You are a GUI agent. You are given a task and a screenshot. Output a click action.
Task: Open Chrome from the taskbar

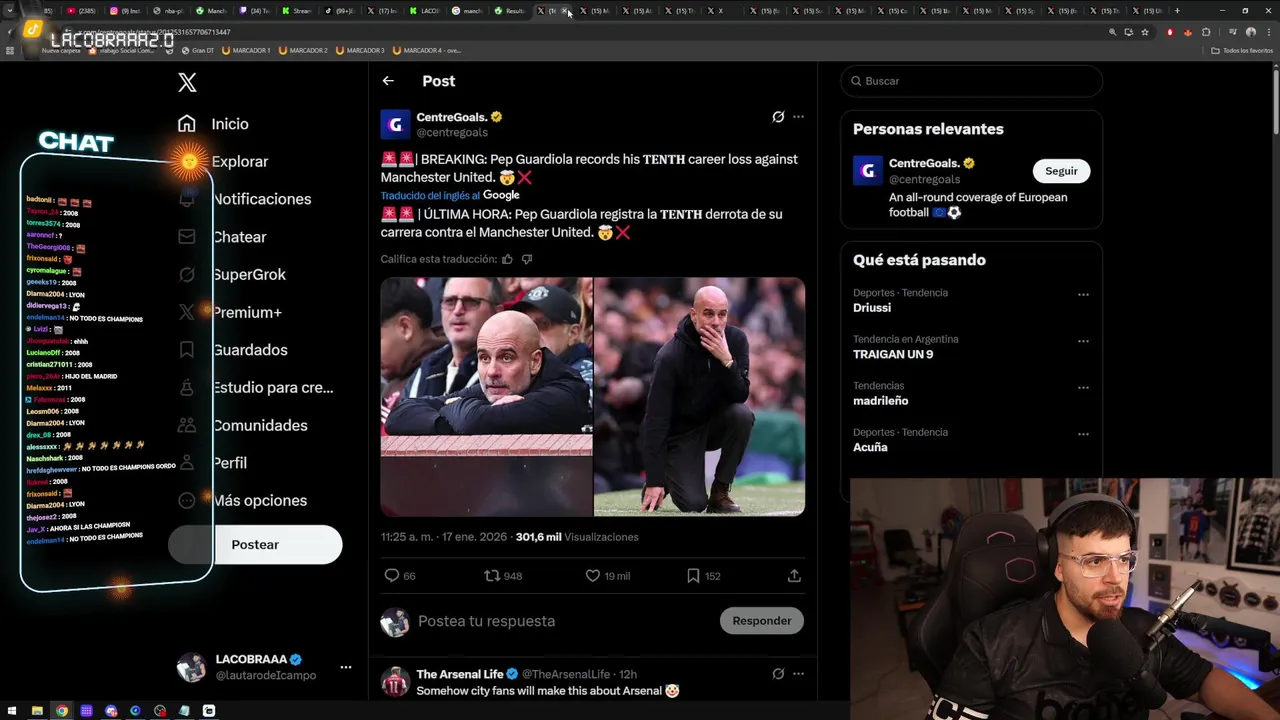[62, 711]
